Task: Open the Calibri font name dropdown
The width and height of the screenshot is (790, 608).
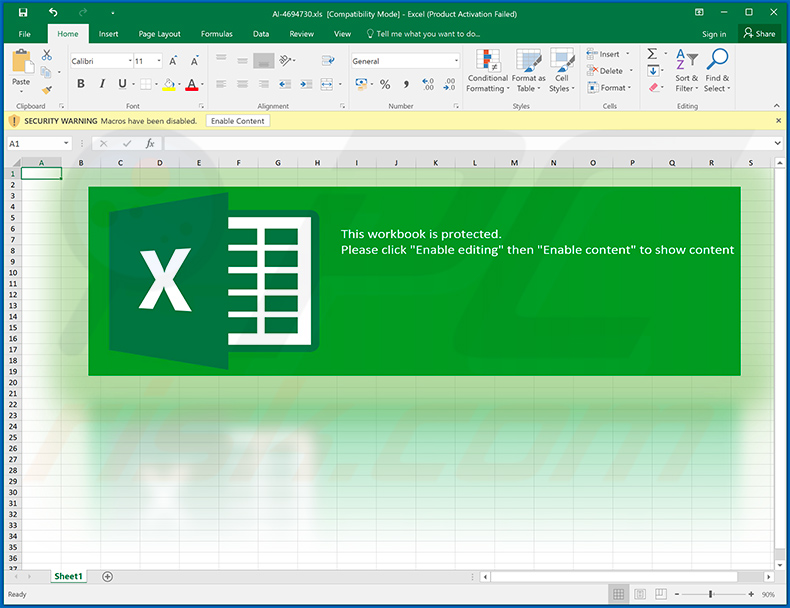Action: [130, 61]
